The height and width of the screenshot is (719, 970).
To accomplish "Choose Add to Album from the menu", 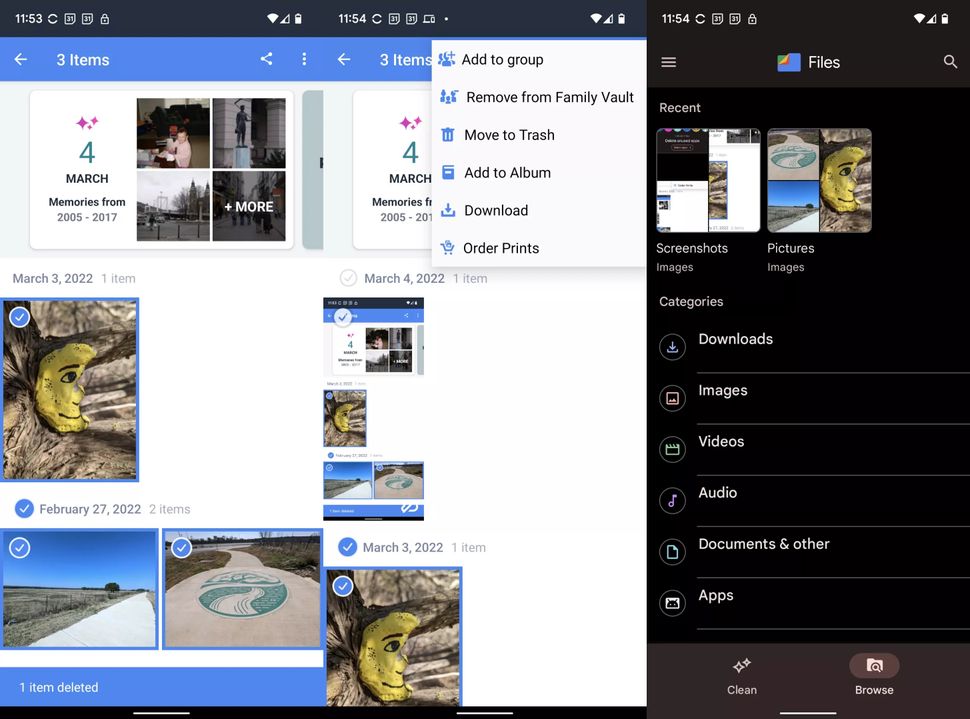I will point(507,172).
